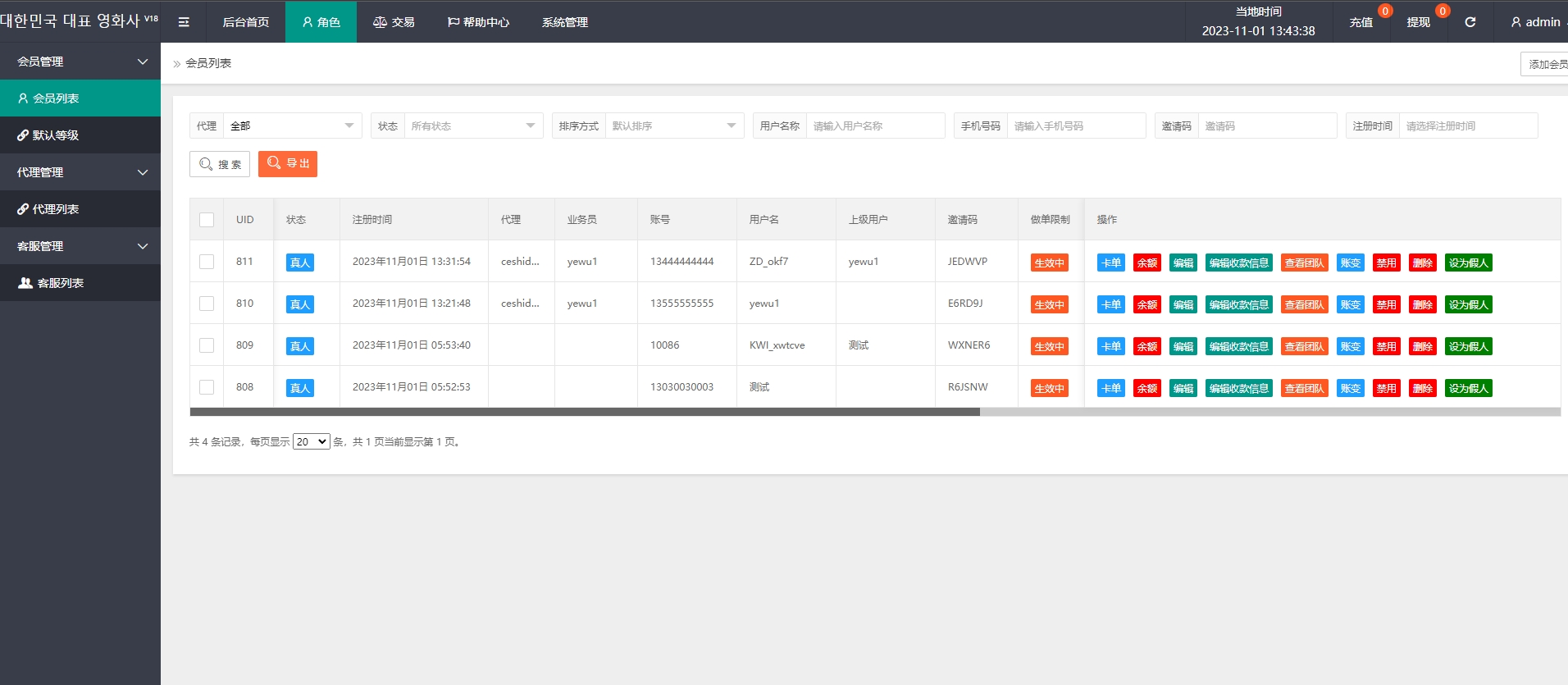Click the magnifier search button

coord(220,164)
